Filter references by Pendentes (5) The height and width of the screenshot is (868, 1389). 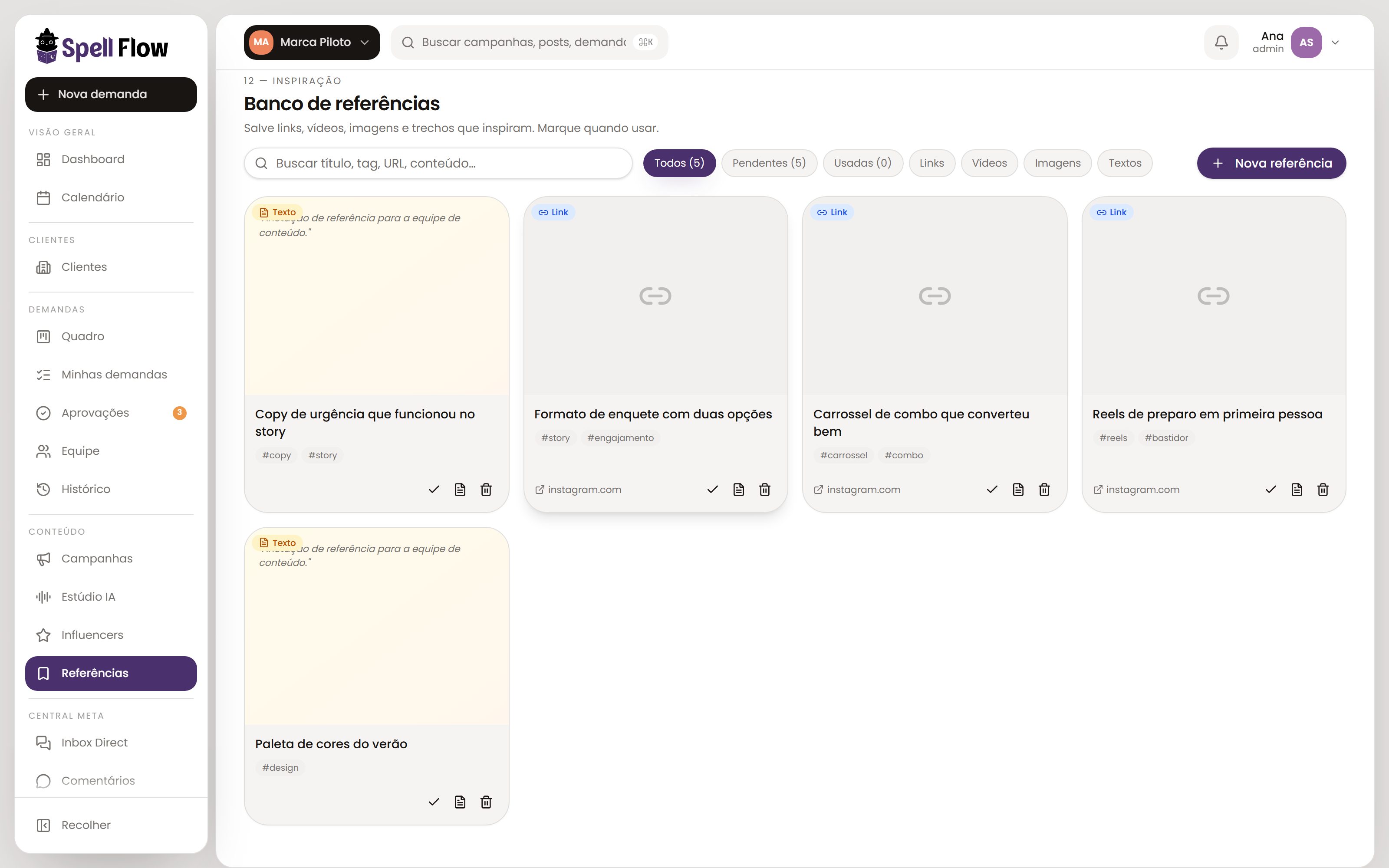pos(769,163)
